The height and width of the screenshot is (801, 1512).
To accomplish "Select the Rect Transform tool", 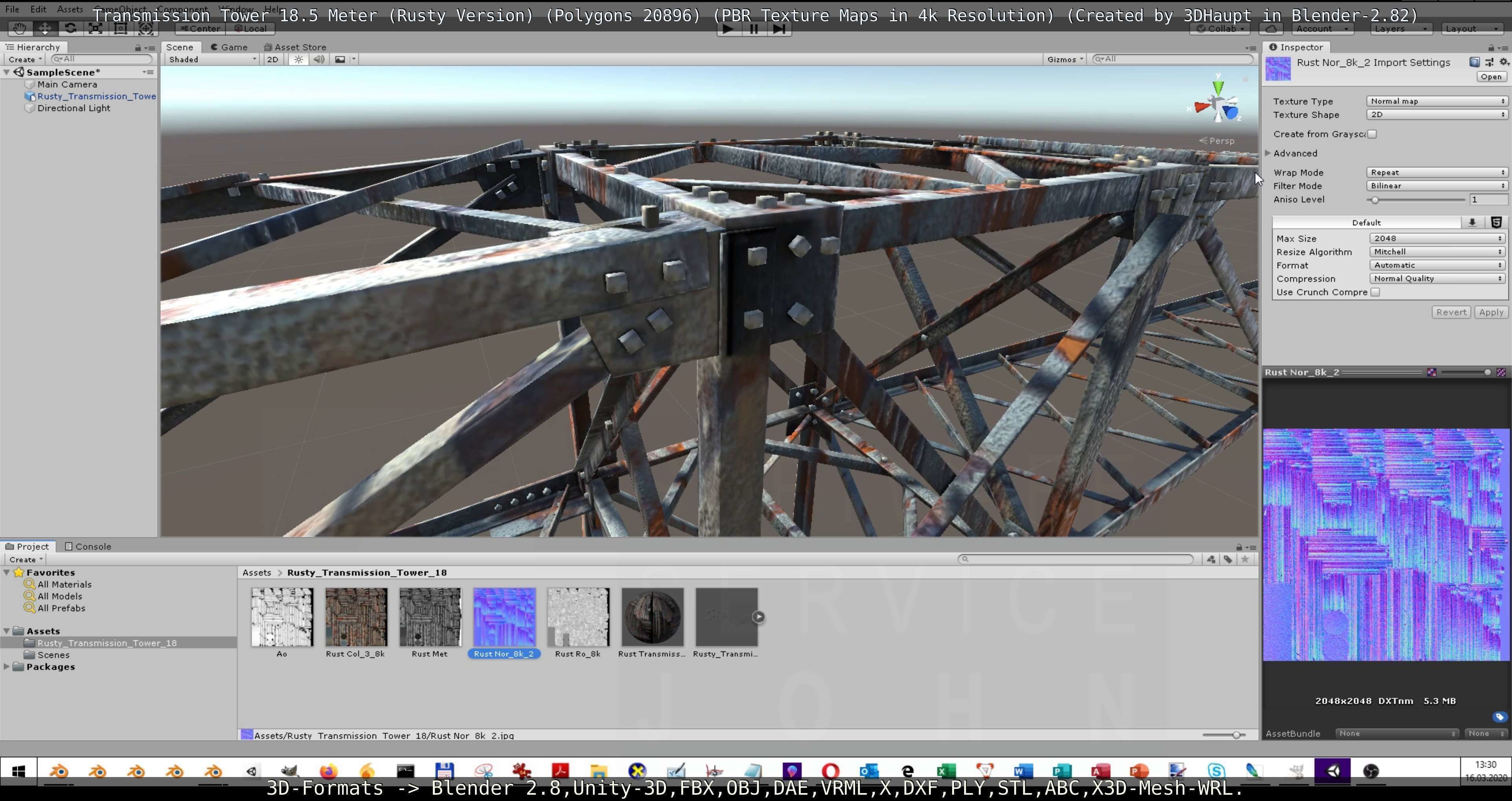I will coord(120,28).
